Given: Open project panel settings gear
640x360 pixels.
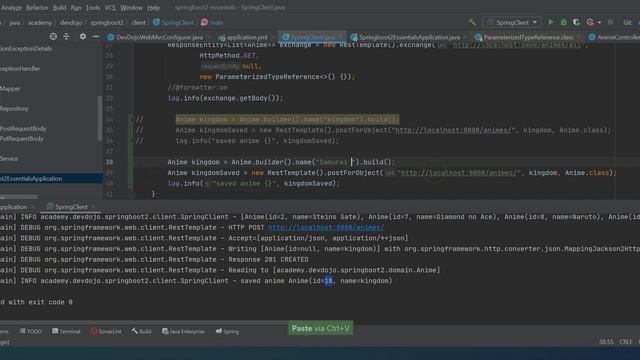Looking at the screenshot, I should [82, 36].
